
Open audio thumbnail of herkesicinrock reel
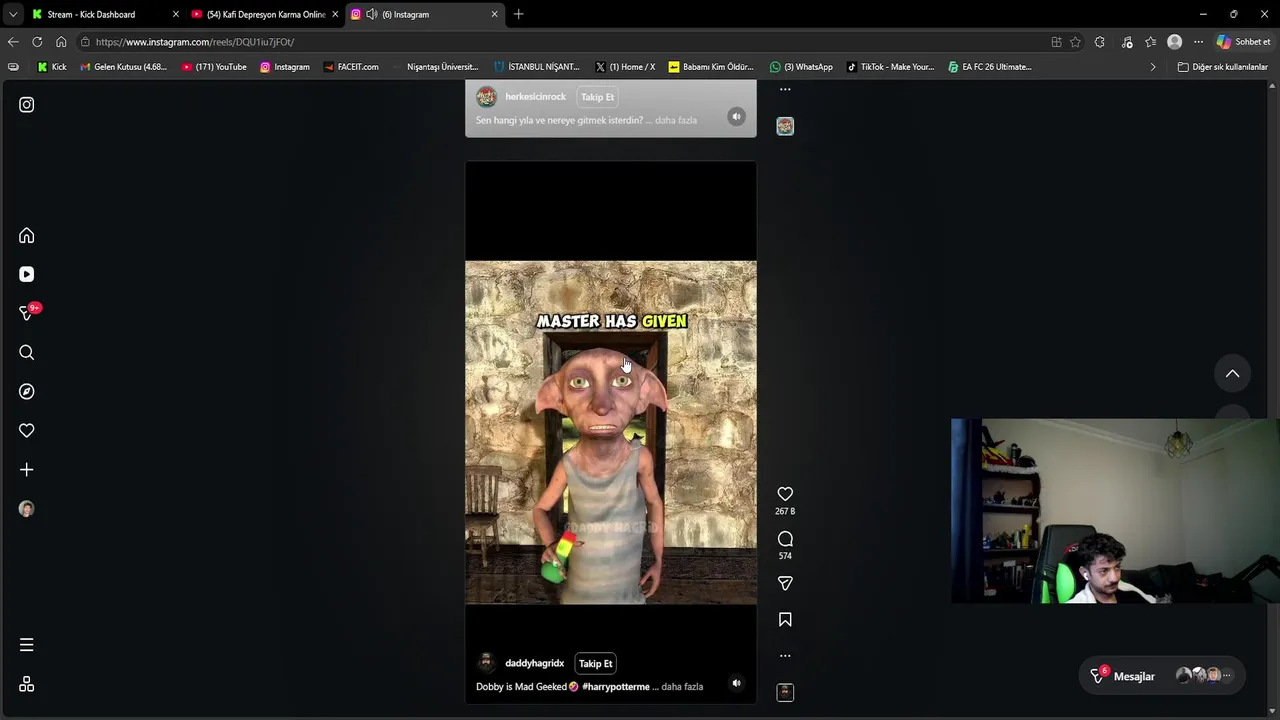785,126
